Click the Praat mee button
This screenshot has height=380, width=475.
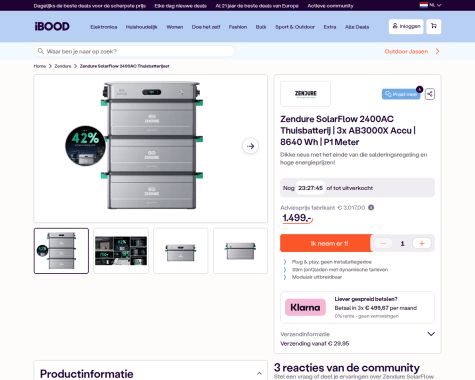[401, 94]
